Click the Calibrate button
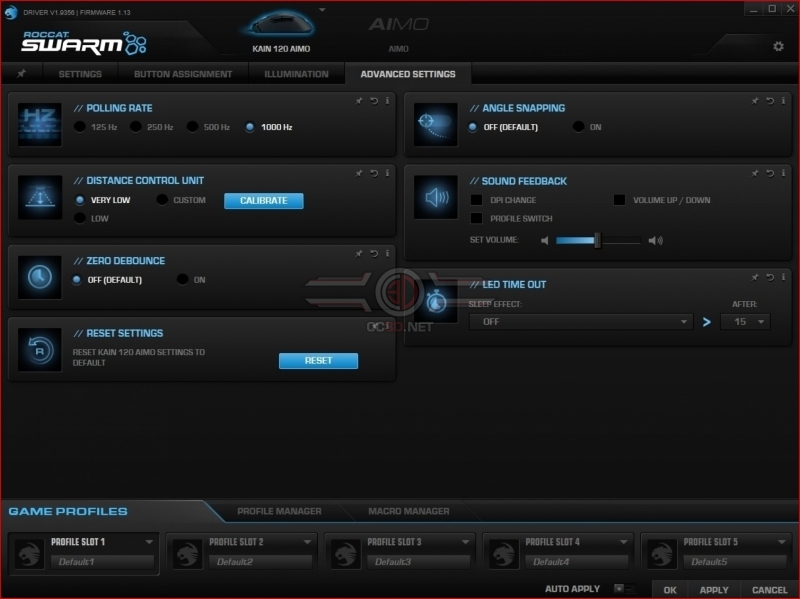Viewport: 800px width, 599px height. tap(264, 201)
